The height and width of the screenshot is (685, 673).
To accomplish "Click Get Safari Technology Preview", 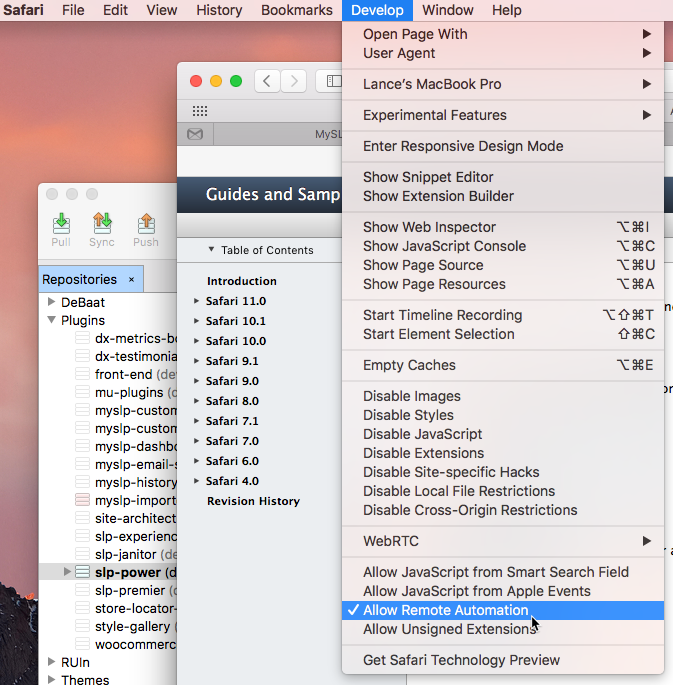I will [x=503, y=660].
